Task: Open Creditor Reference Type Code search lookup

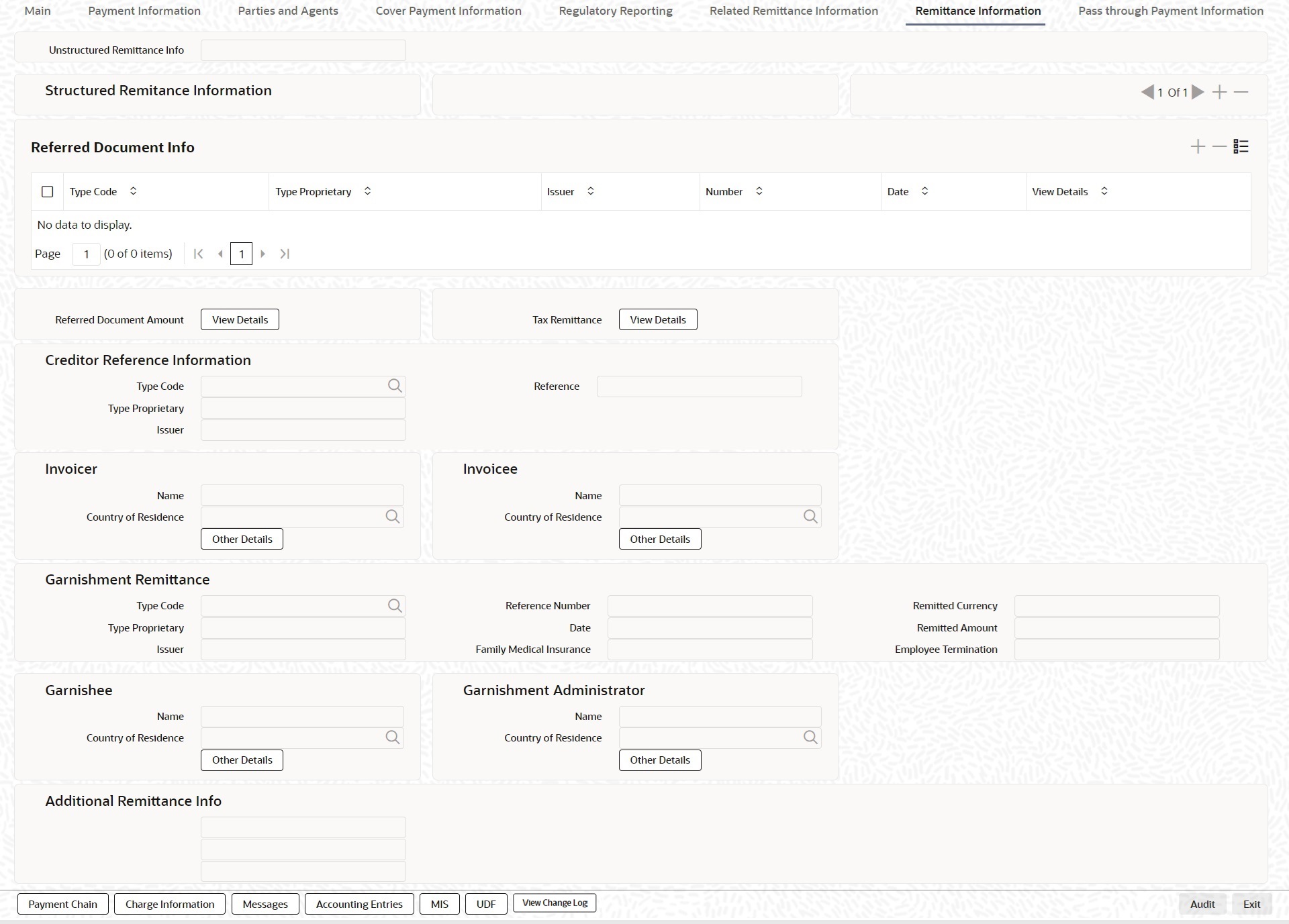Action: [395, 386]
